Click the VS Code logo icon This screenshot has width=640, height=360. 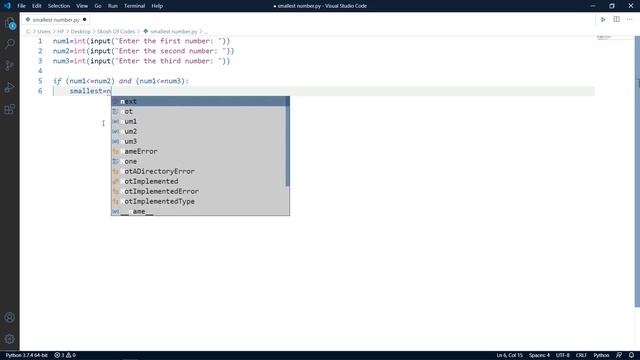7,6
